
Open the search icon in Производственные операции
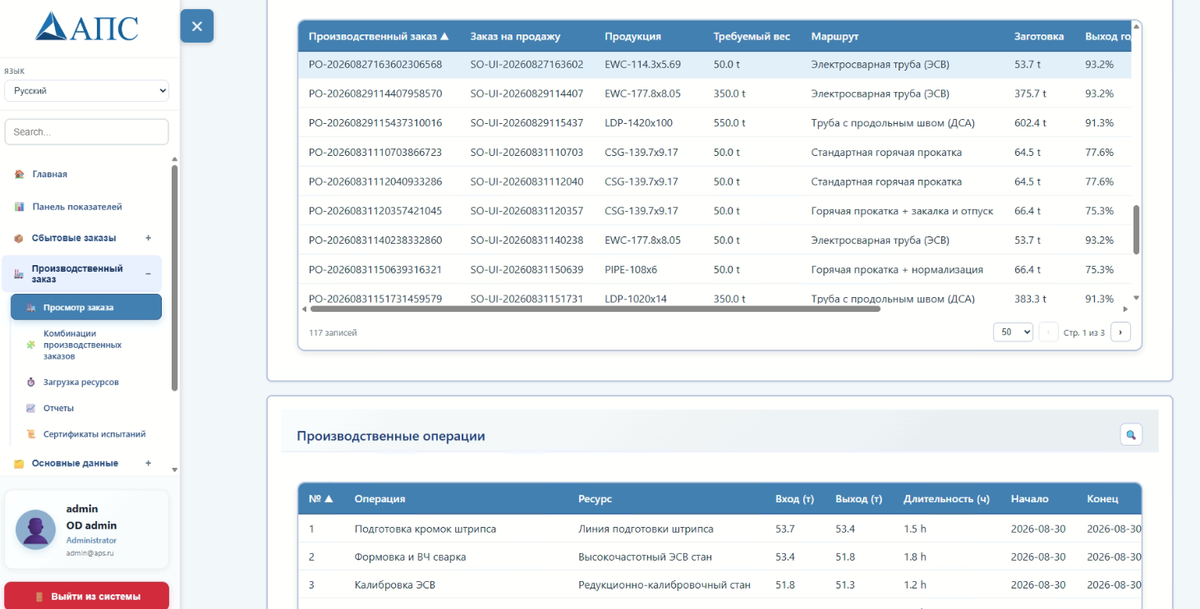pyautogui.click(x=1131, y=435)
